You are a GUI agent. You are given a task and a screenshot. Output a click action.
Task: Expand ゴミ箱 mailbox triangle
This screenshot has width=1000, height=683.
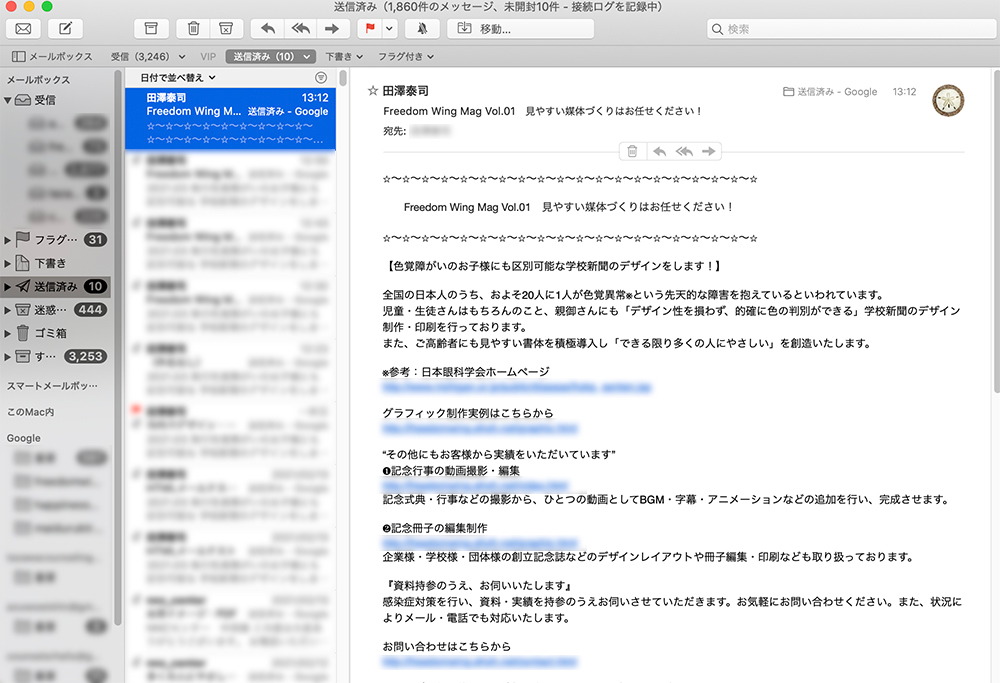coord(8,333)
